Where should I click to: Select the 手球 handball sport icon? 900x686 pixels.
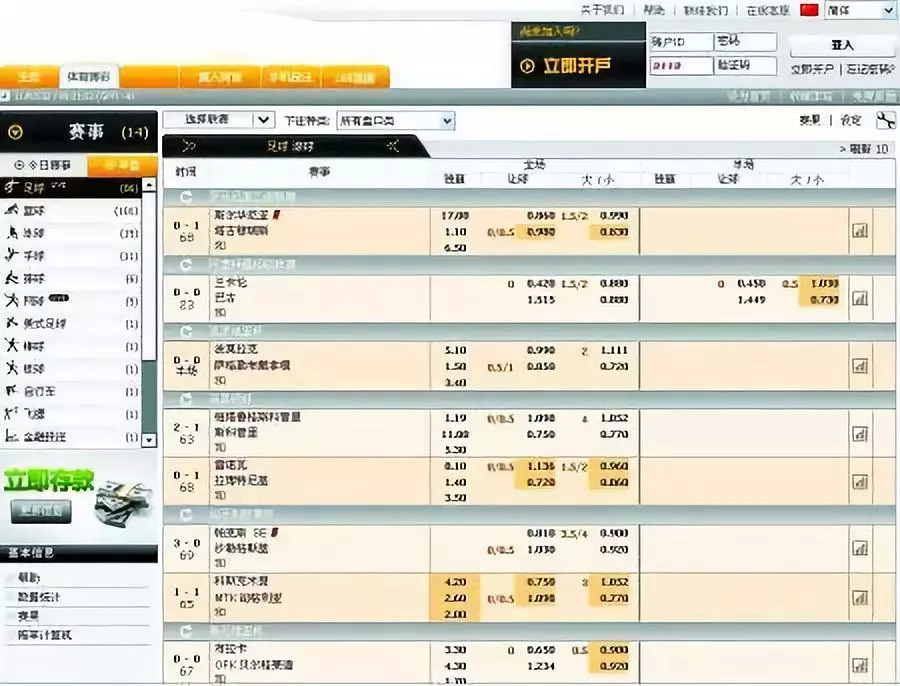(11, 255)
